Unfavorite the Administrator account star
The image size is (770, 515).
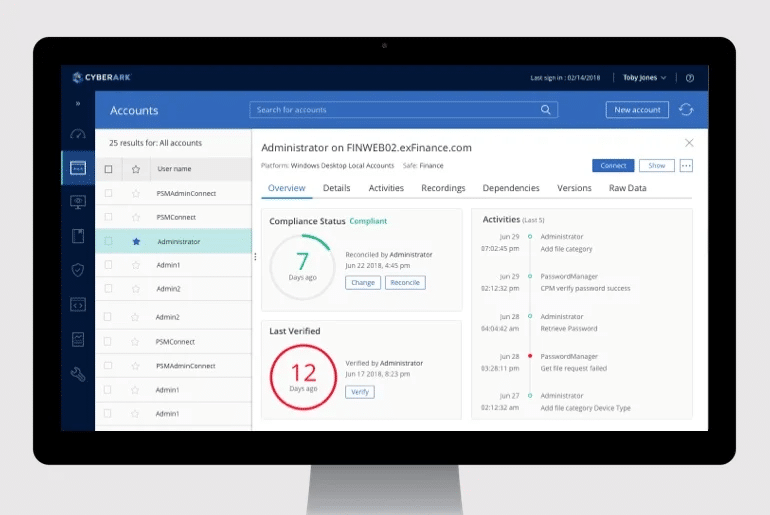click(x=136, y=241)
